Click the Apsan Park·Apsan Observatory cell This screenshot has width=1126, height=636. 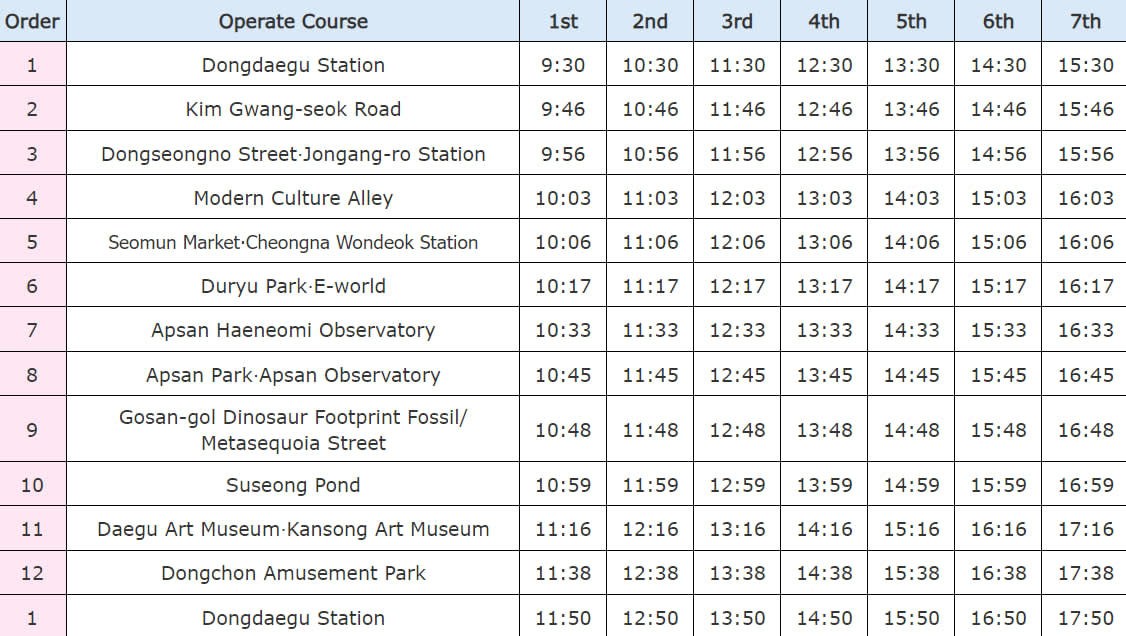pyautogui.click(x=293, y=375)
